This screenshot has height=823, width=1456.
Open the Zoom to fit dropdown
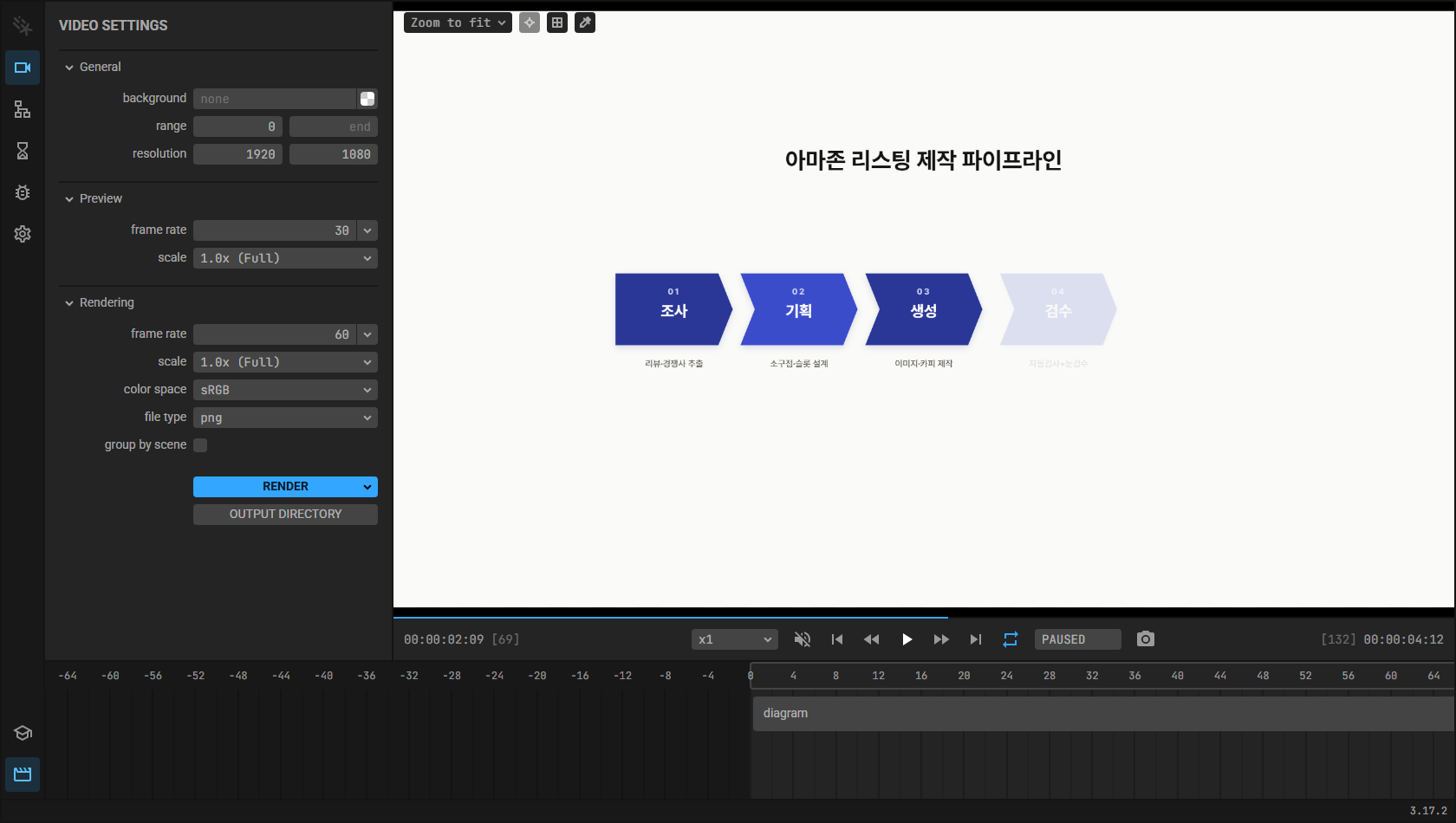(458, 23)
